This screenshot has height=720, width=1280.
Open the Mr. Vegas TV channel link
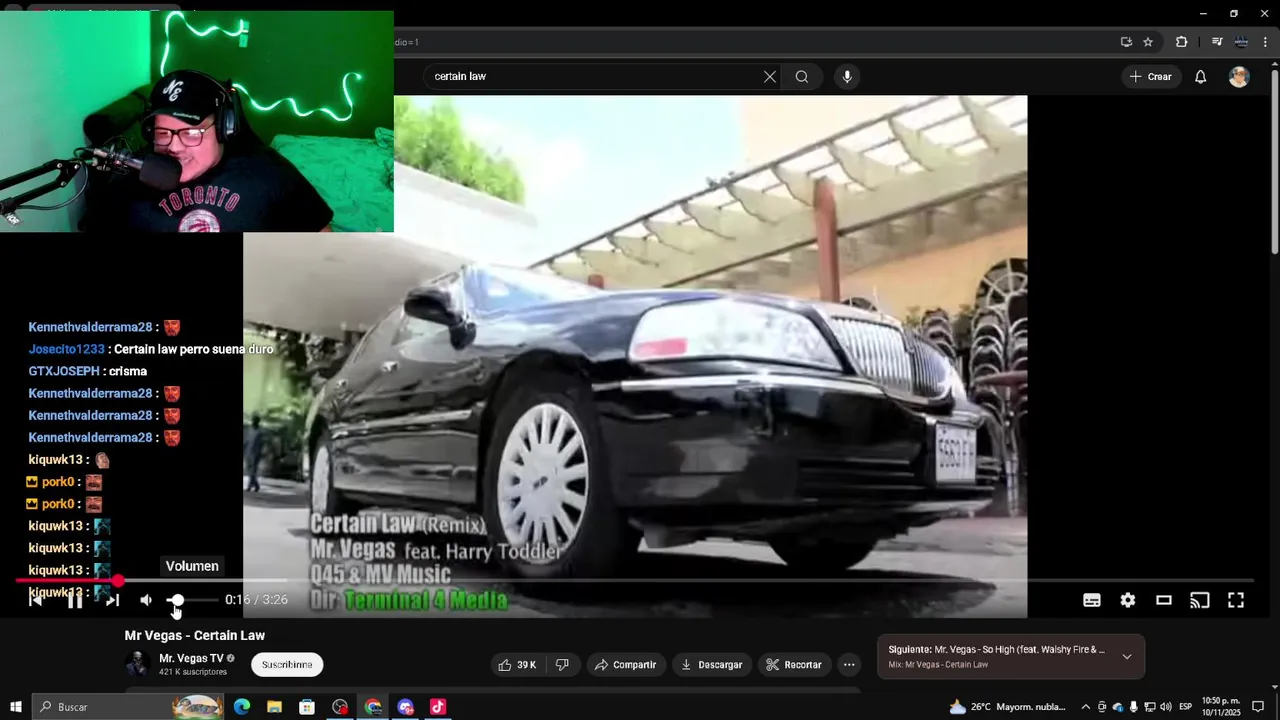pyautogui.click(x=191, y=659)
